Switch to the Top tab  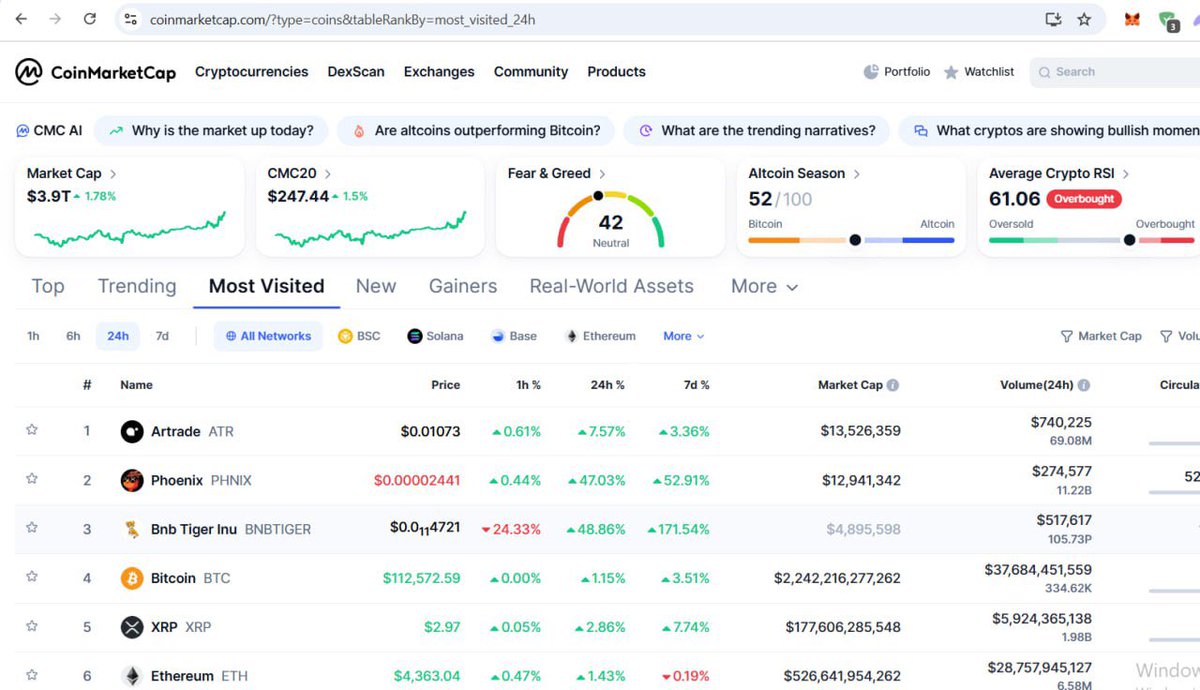tap(48, 286)
